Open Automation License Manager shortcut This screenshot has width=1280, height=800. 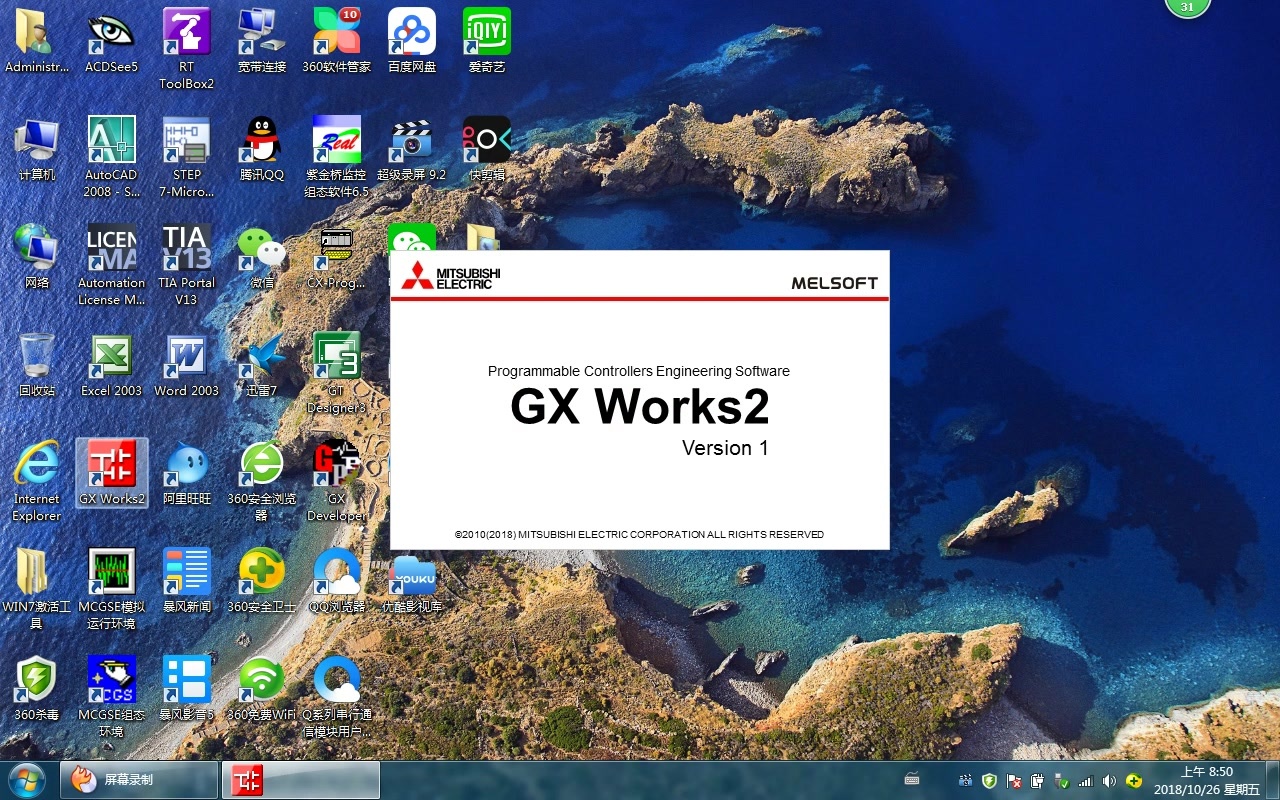pos(112,264)
